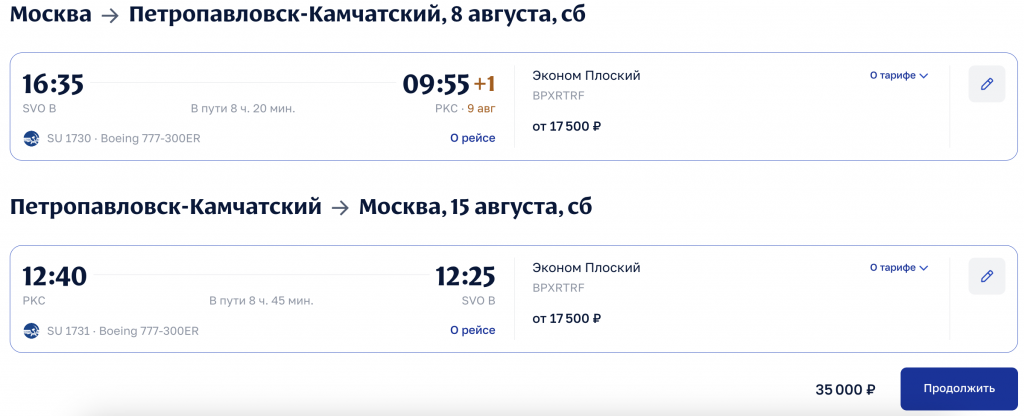
Task: Click the Aeroflot logo beside SU 1731
Action: 31,330
